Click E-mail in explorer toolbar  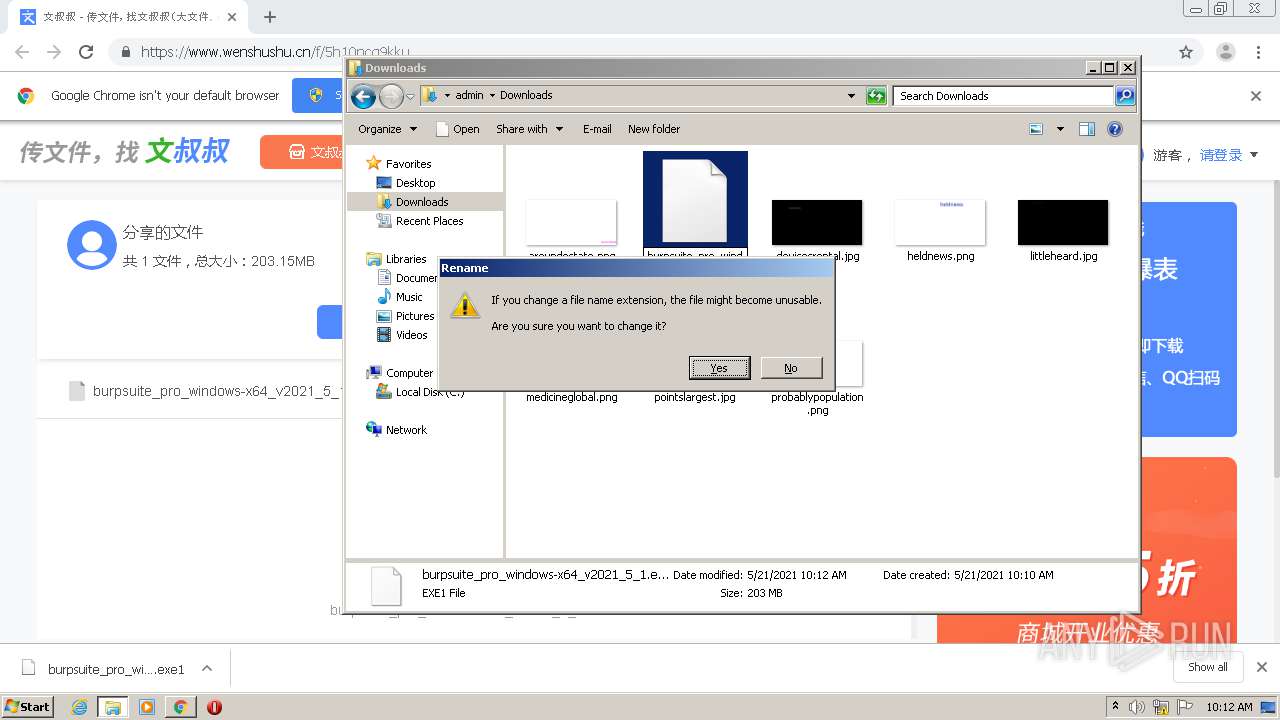point(597,129)
